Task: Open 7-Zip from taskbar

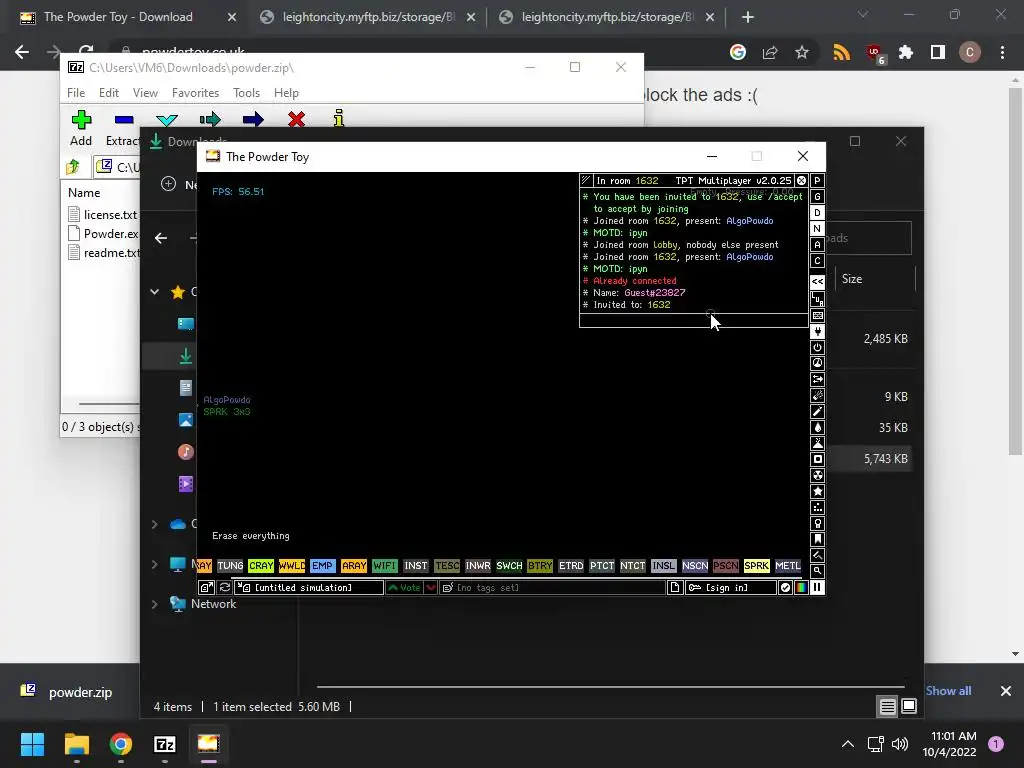Action: point(165,744)
